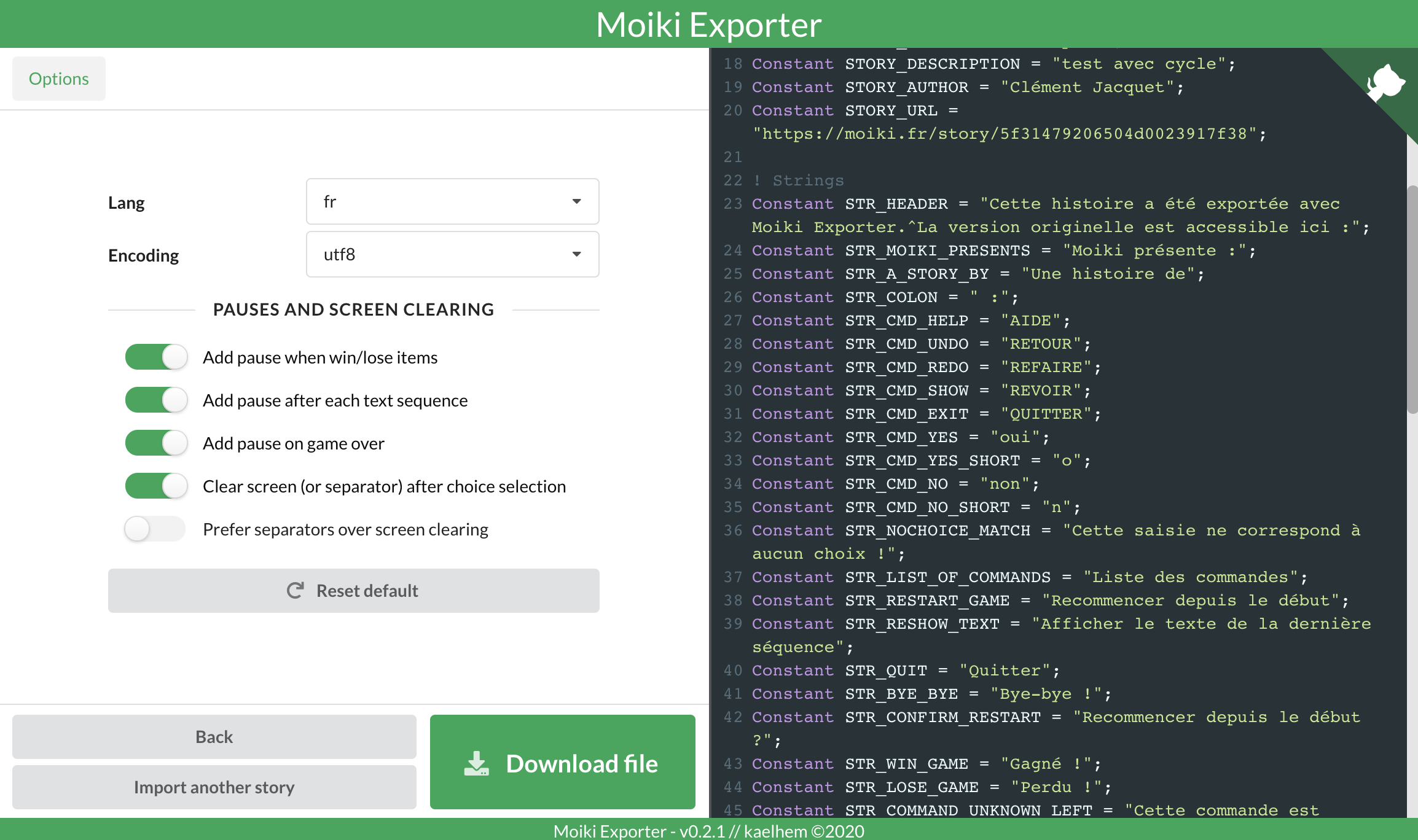Click Import another story
The width and height of the screenshot is (1418, 840).
[214, 787]
